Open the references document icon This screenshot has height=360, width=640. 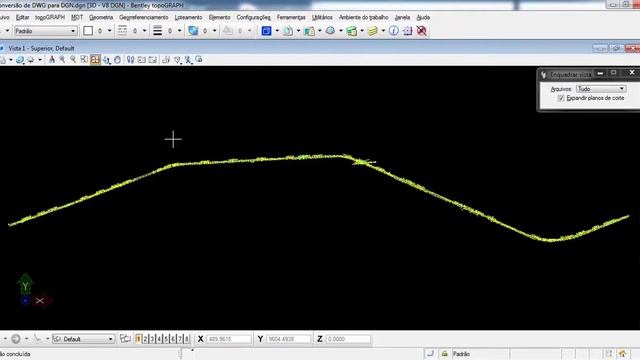click(288, 31)
